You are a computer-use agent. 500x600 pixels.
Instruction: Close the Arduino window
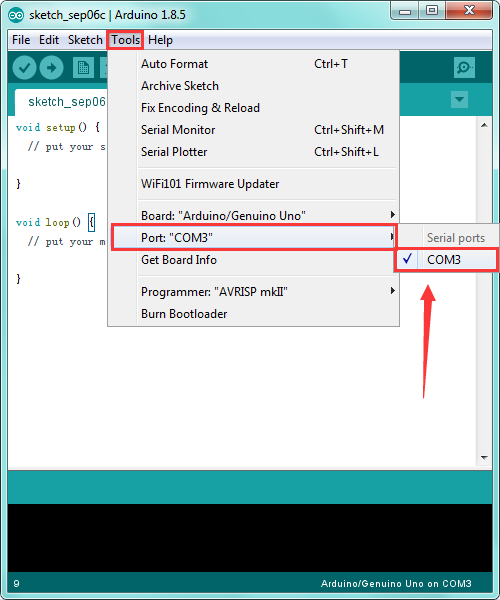(469, 11)
